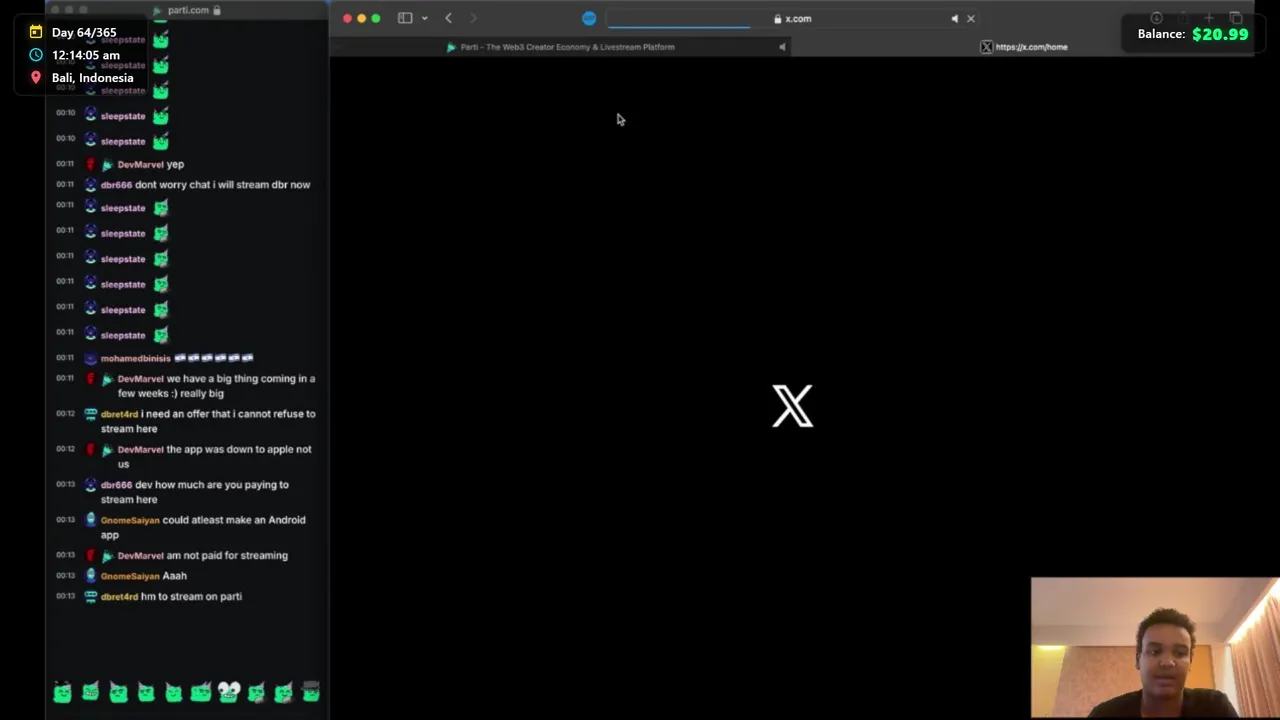This screenshot has width=1280, height=720.
Task: Click the message 'hm to stream on parti'
Action: pos(191,597)
